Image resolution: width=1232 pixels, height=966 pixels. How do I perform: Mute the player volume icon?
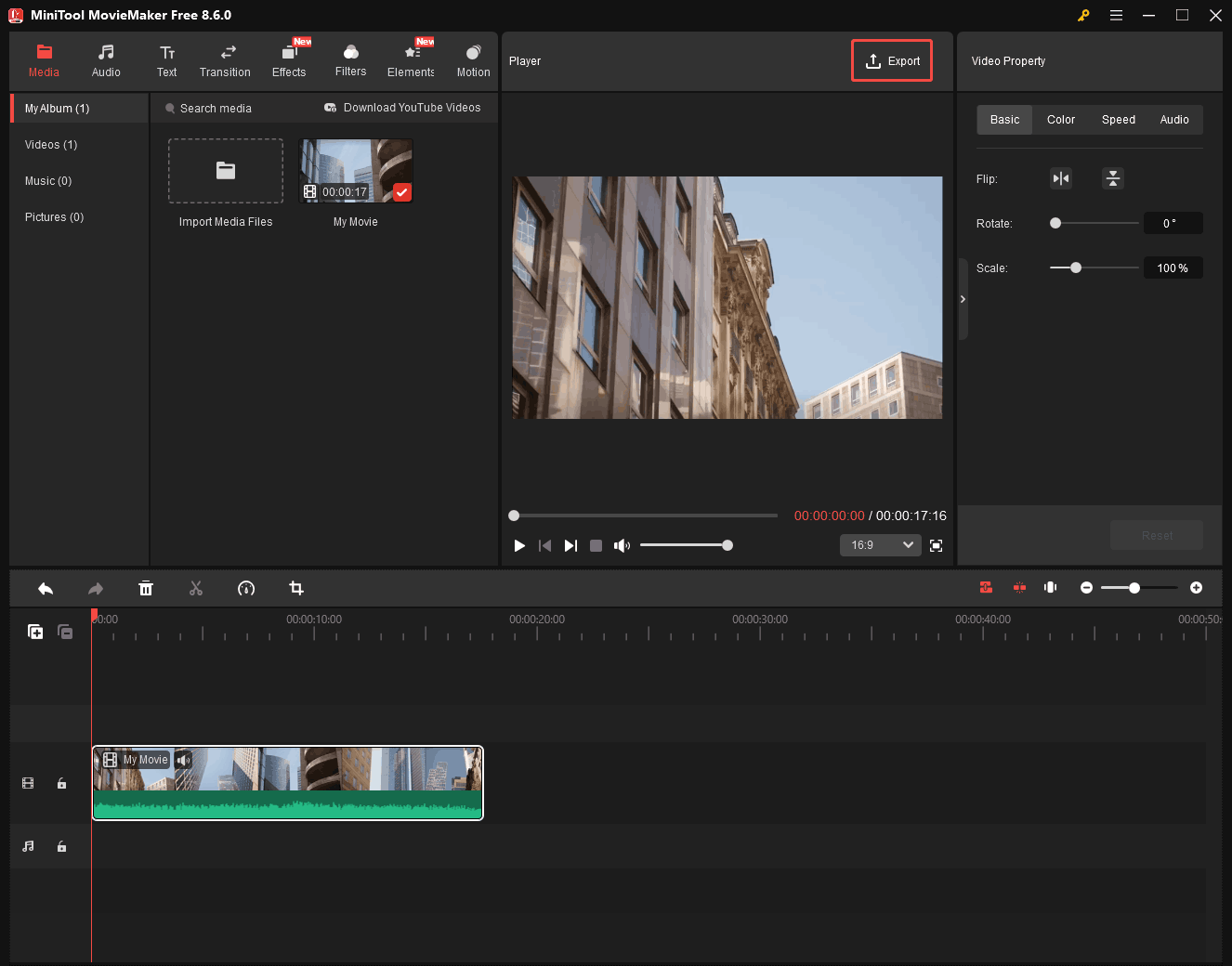point(622,546)
